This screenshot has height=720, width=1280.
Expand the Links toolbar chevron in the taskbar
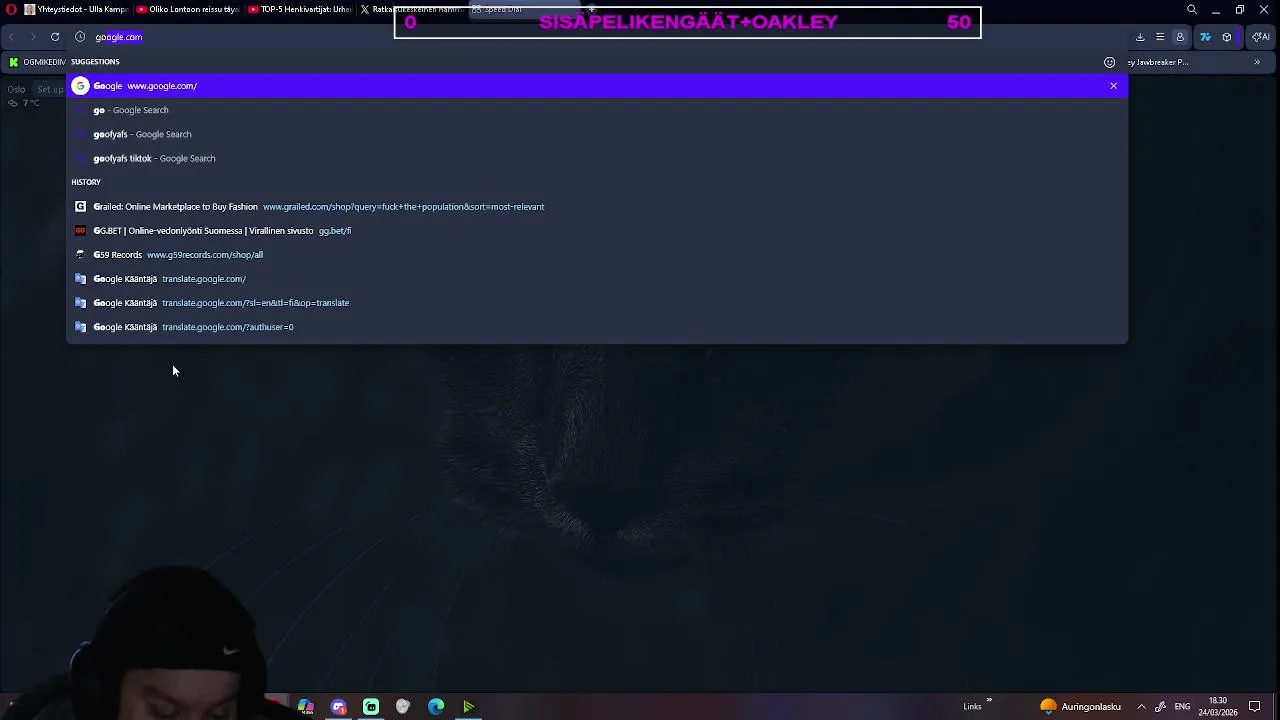pyautogui.click(x=989, y=701)
